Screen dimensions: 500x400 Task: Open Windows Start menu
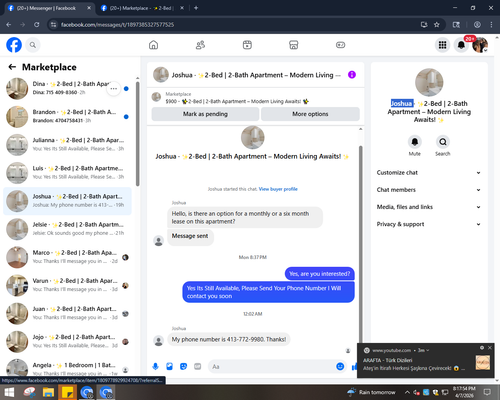pos(9,392)
